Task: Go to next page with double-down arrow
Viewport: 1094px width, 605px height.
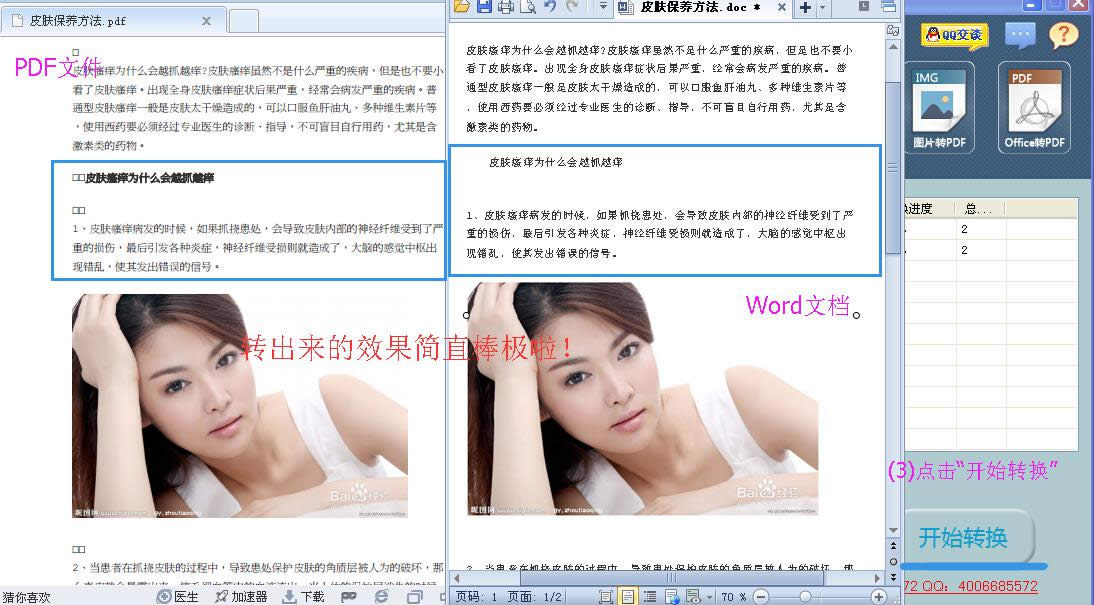Action: (x=893, y=577)
